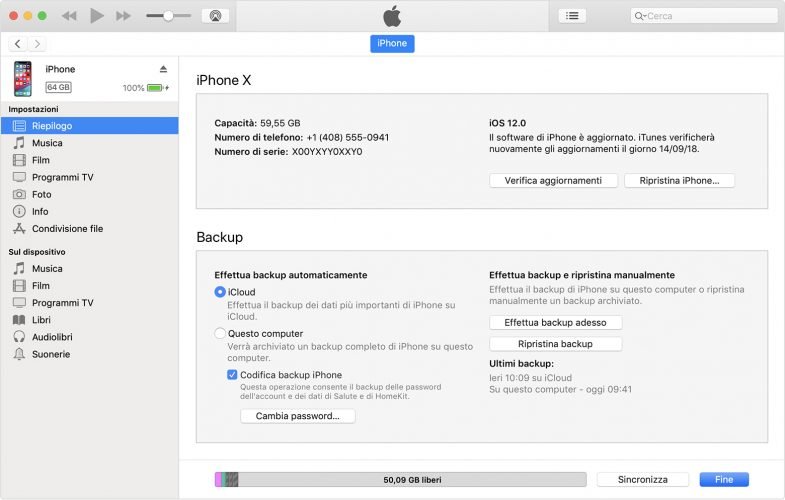785x500 pixels.
Task: Open Suonerie under Sul dispositivo
Action: click(50, 354)
